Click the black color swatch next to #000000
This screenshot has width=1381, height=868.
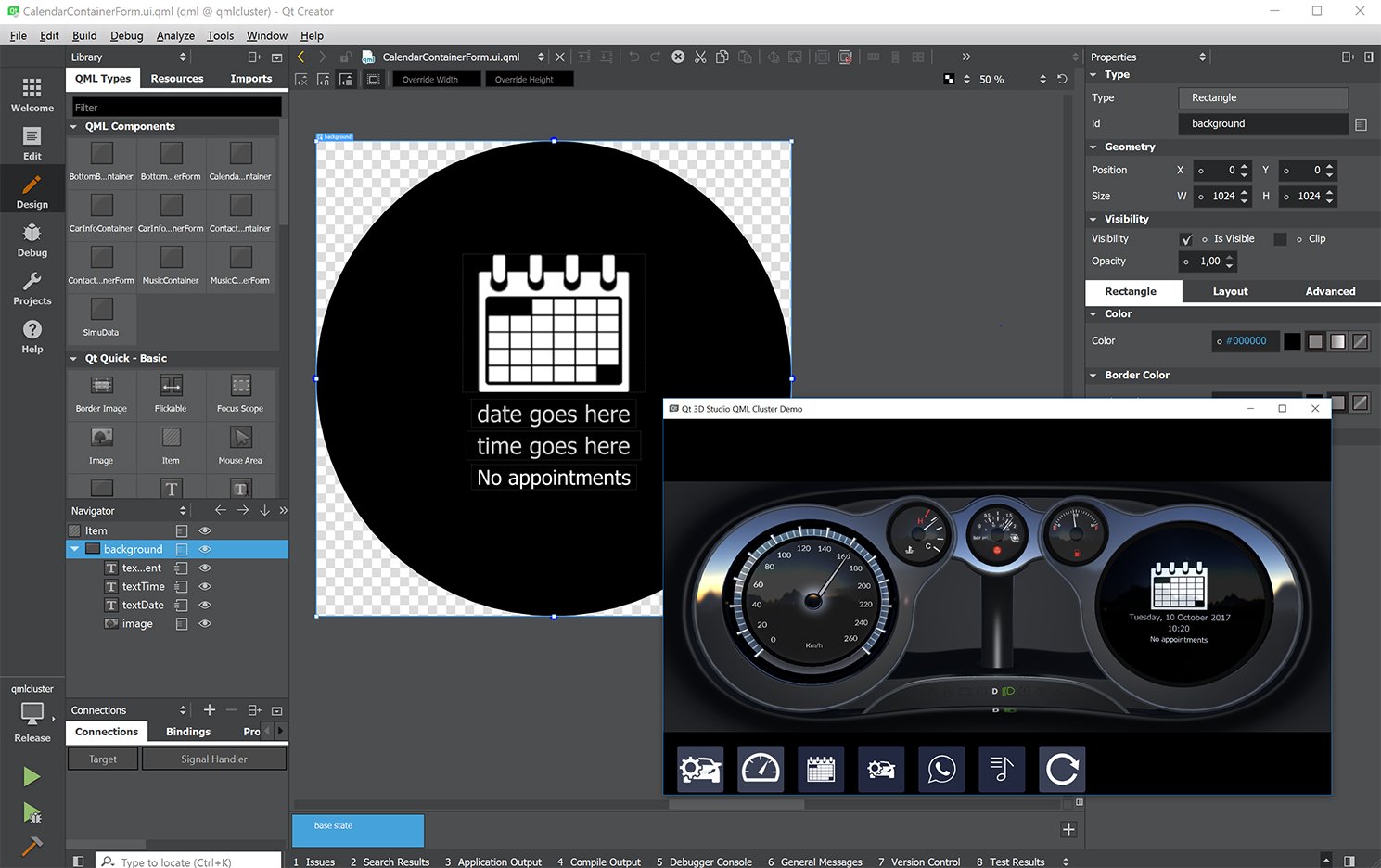1291,341
